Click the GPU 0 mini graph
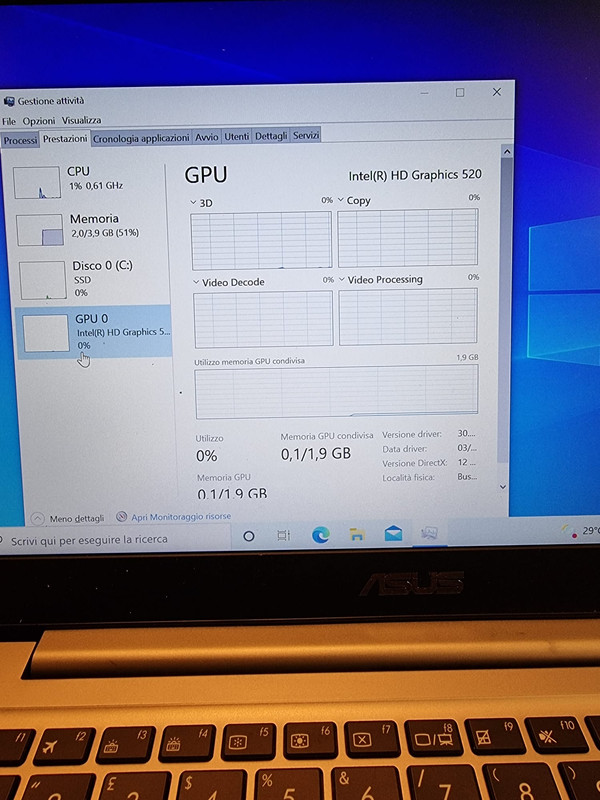600x800 pixels. (46, 333)
